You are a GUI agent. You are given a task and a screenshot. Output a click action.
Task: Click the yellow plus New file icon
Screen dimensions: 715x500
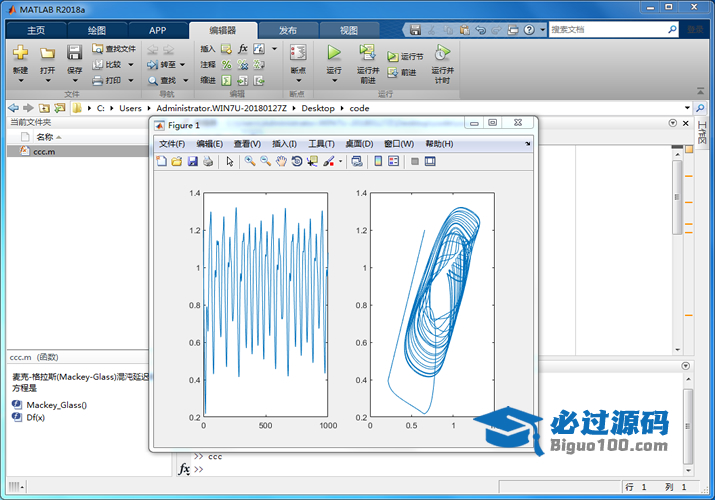click(20, 53)
